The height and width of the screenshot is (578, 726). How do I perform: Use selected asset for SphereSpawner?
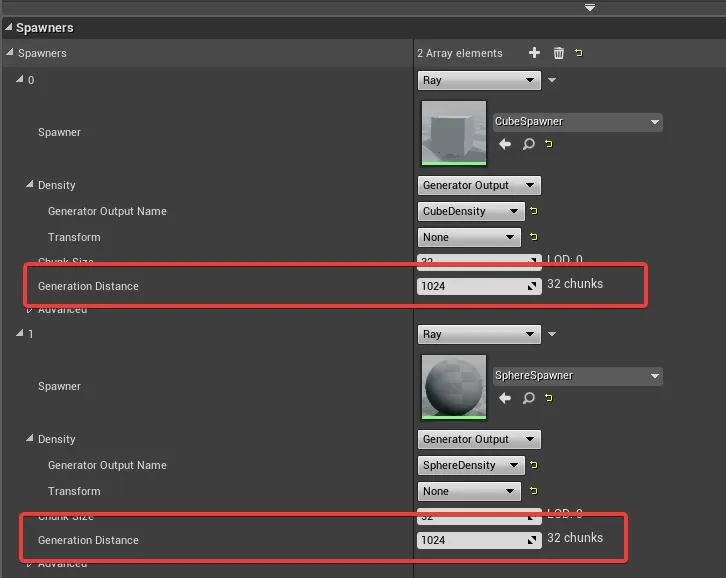point(505,398)
